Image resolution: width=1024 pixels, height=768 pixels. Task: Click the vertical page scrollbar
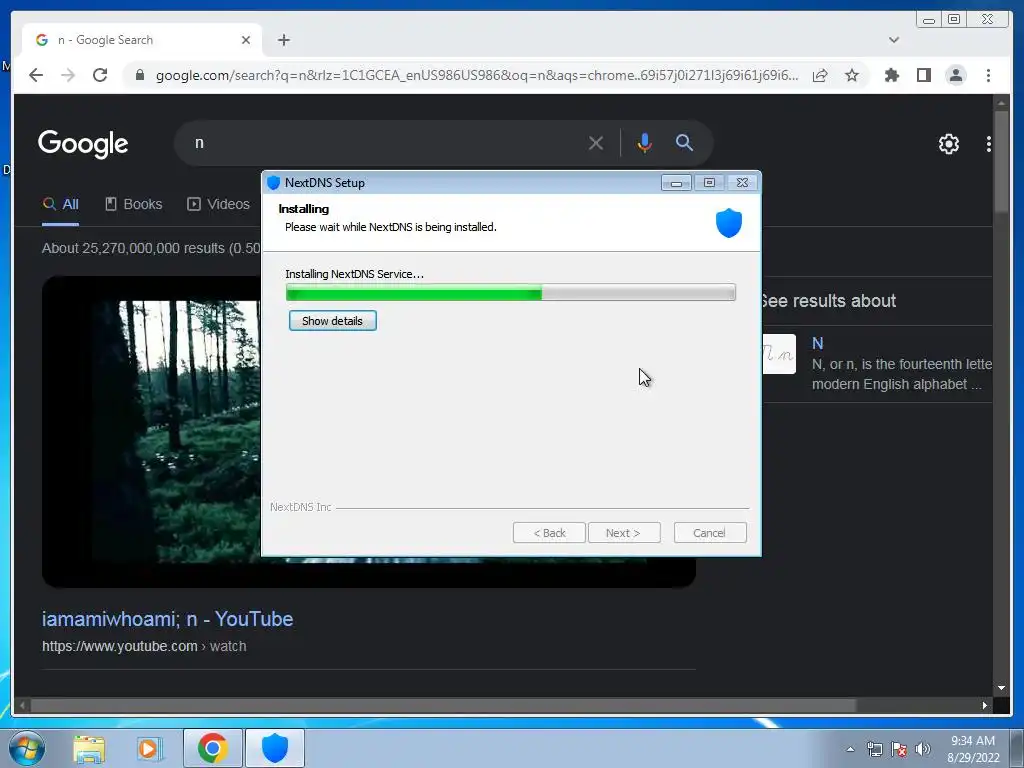[x=1001, y=161]
